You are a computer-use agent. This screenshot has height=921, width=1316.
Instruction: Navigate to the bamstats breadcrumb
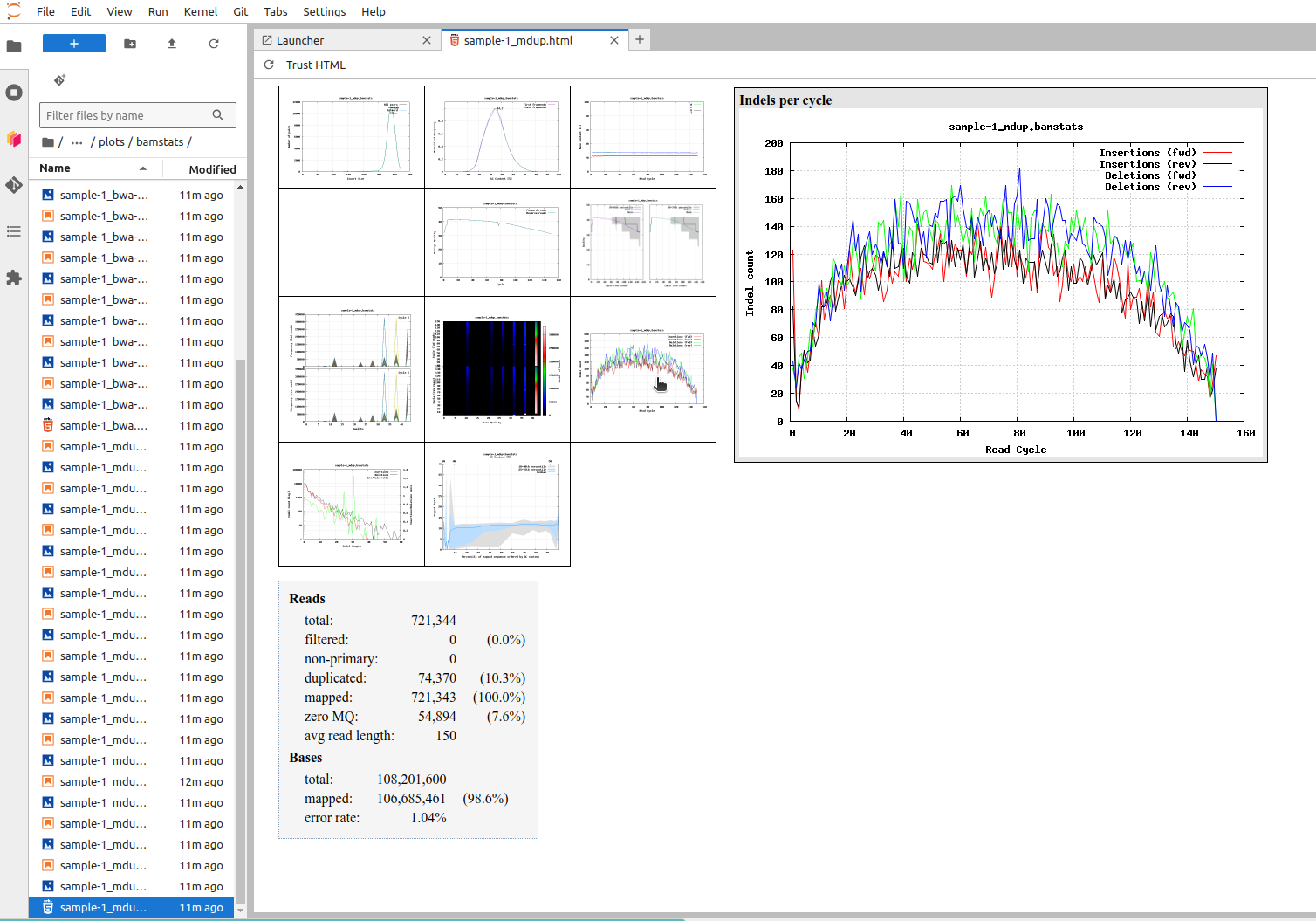[160, 141]
